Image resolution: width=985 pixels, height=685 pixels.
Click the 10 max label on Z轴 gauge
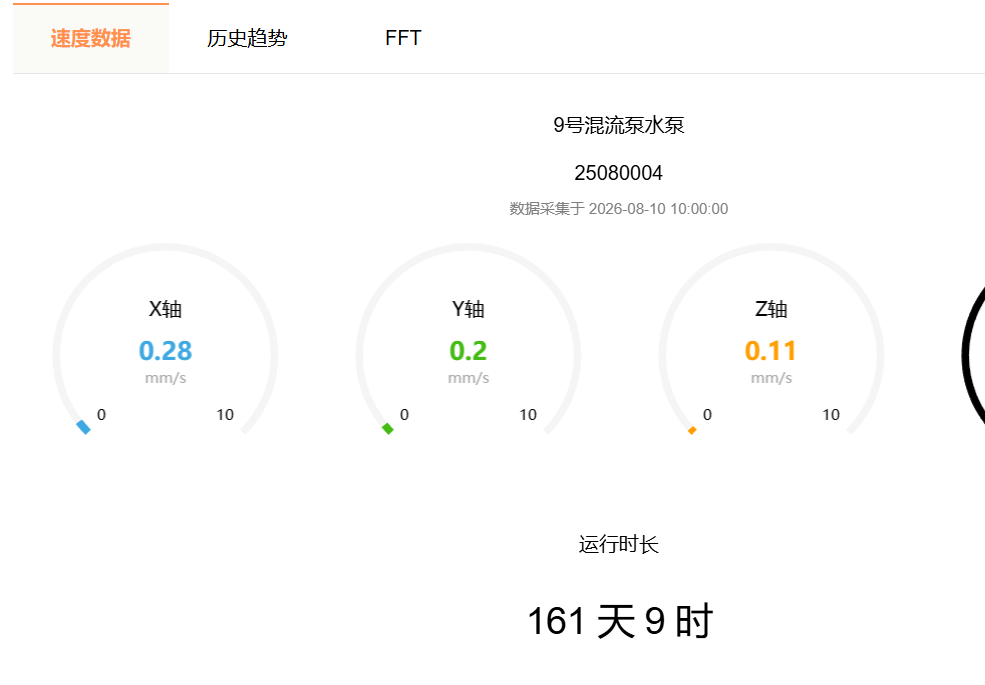[x=830, y=415]
